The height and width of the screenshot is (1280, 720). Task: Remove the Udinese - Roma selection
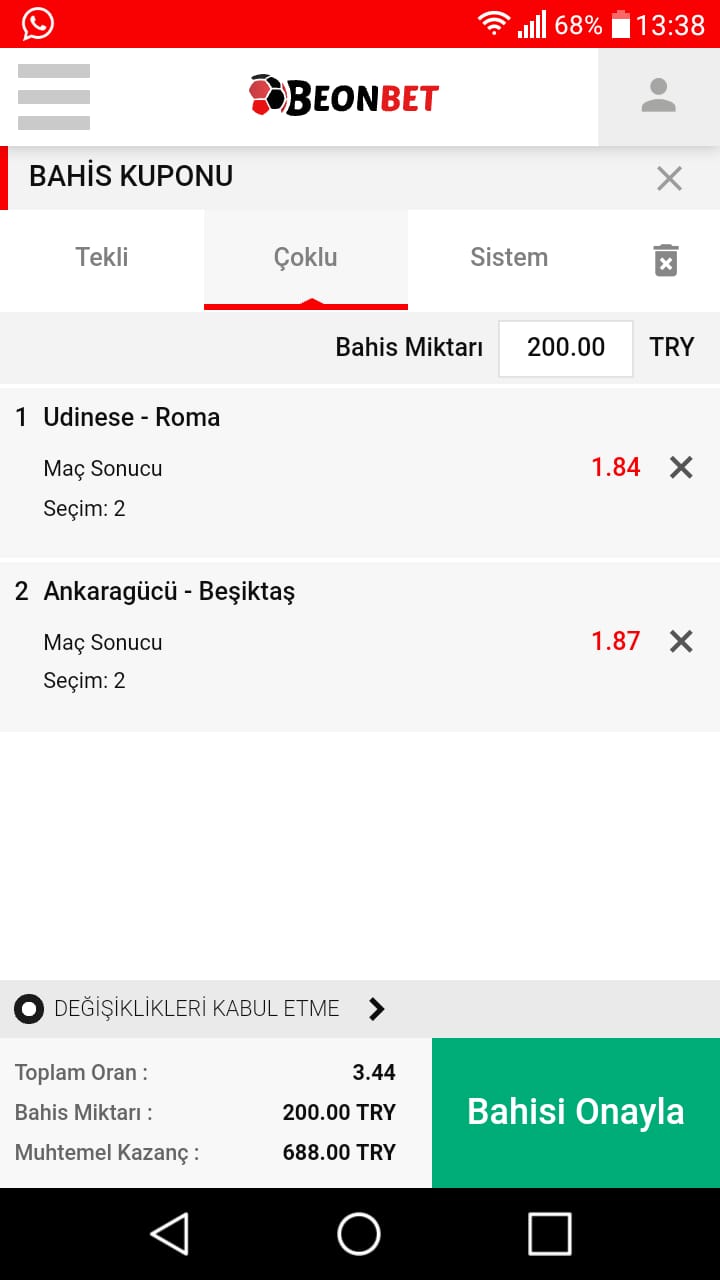click(681, 467)
